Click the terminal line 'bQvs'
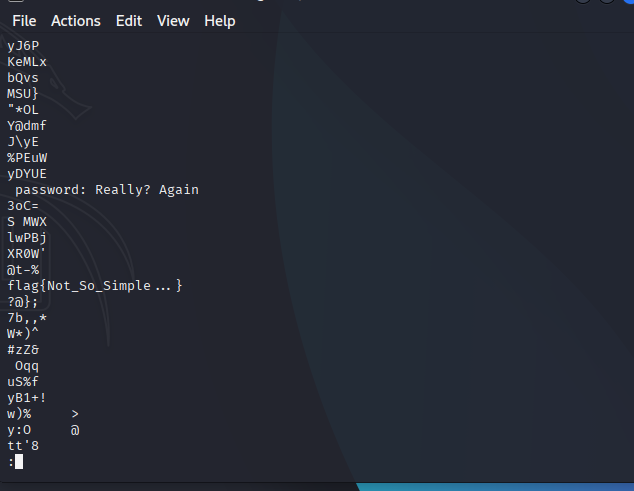634x491 pixels. click(23, 78)
